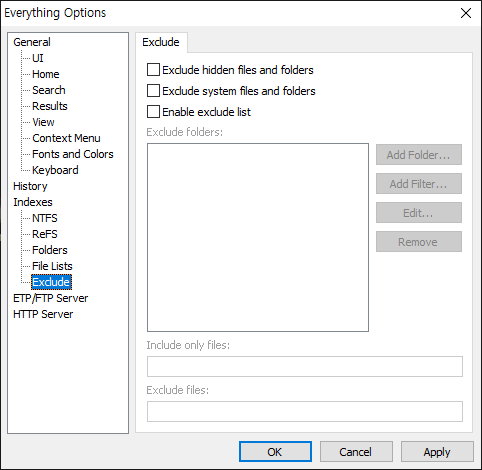The height and width of the screenshot is (470, 482).
Task: Open the ReFS index options
Action: click(x=45, y=234)
